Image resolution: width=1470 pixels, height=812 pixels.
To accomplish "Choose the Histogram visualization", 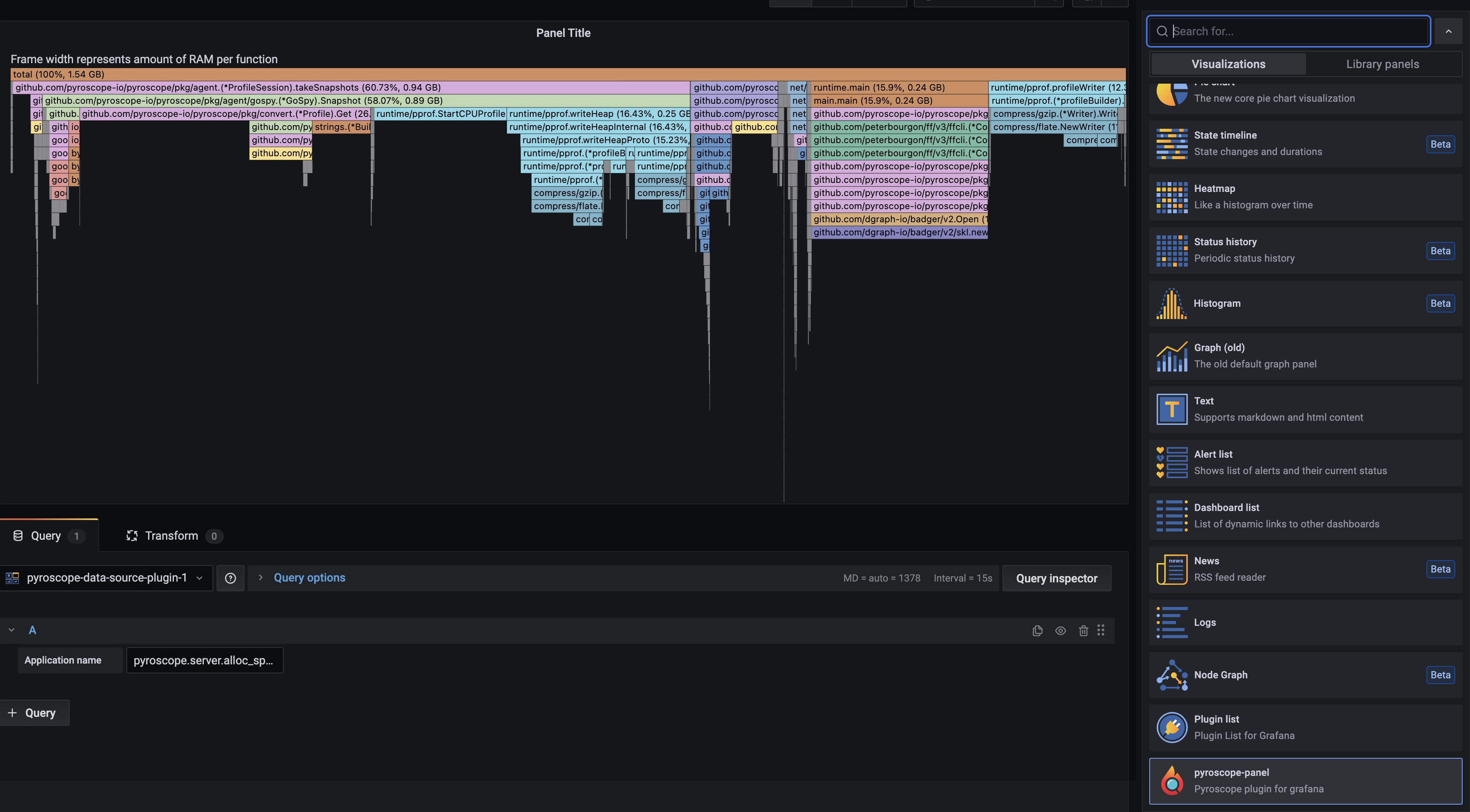I will (1305, 303).
